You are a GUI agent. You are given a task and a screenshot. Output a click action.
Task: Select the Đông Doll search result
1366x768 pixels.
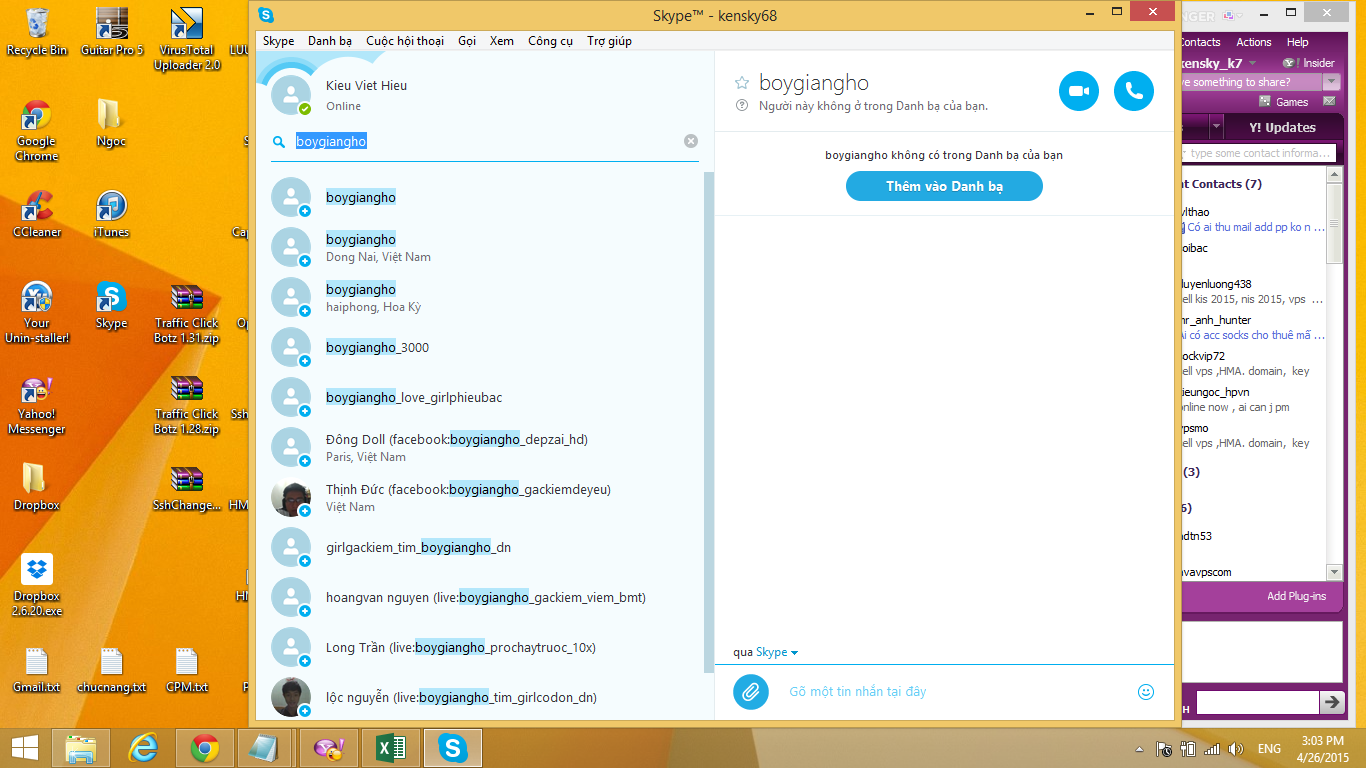click(485, 447)
